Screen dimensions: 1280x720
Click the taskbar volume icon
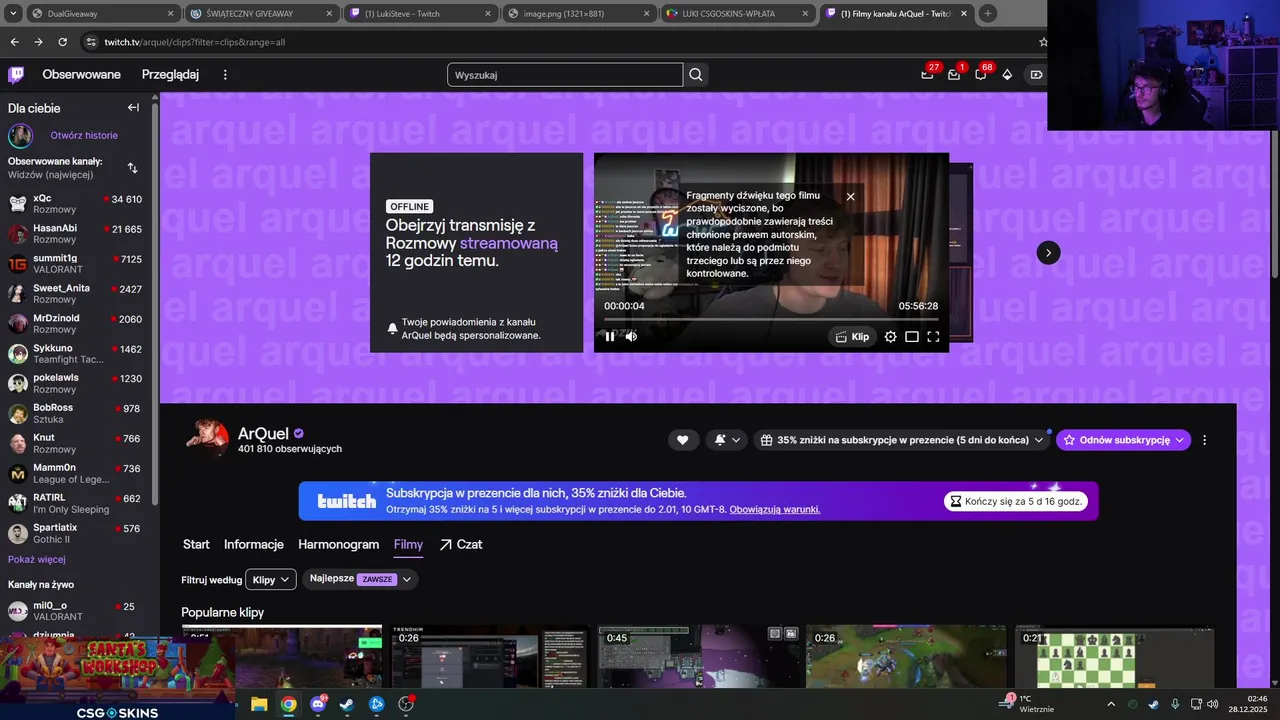1212,704
